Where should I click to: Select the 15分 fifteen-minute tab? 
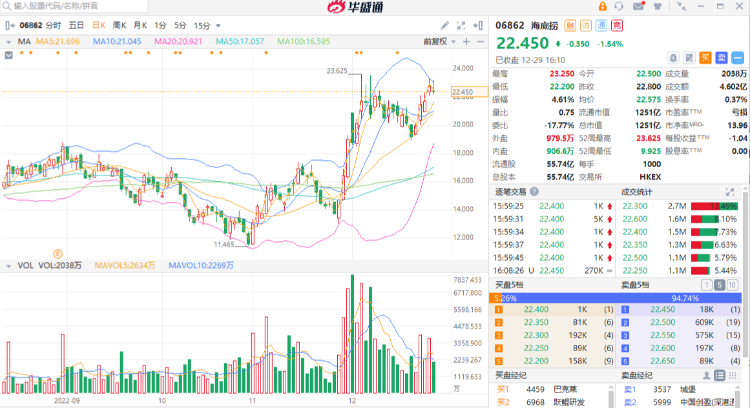[202, 25]
